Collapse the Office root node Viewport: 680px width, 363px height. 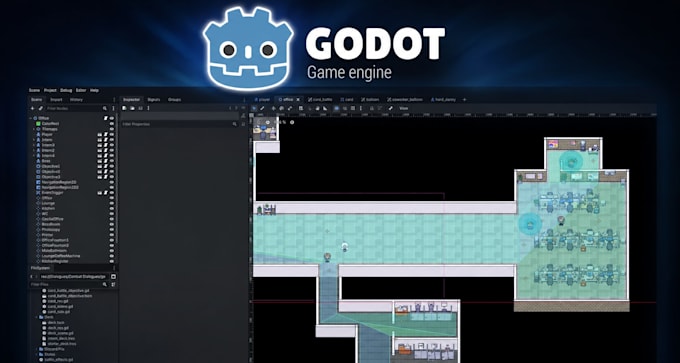tap(31, 118)
